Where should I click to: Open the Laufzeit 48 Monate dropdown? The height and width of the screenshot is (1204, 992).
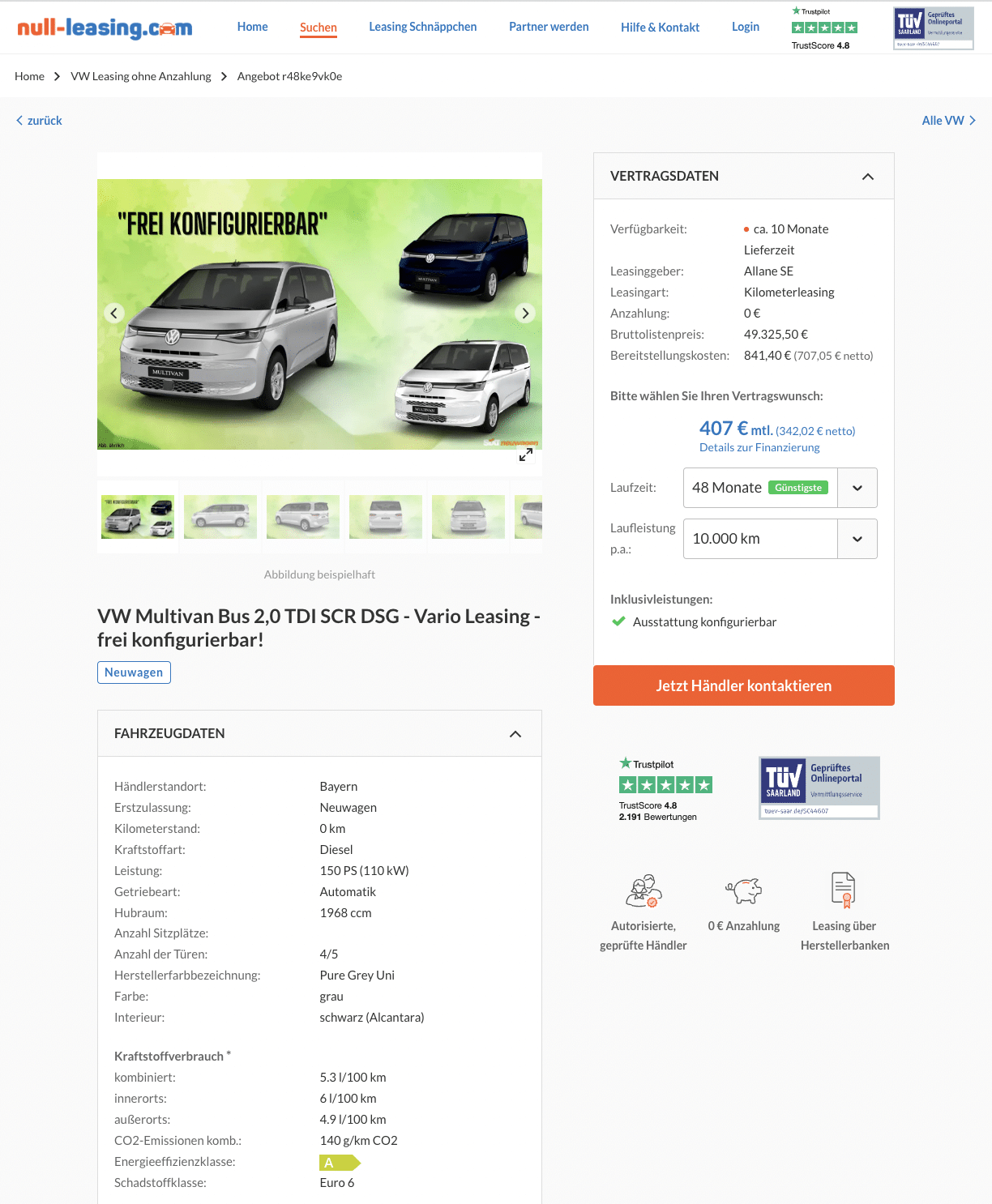coord(780,488)
